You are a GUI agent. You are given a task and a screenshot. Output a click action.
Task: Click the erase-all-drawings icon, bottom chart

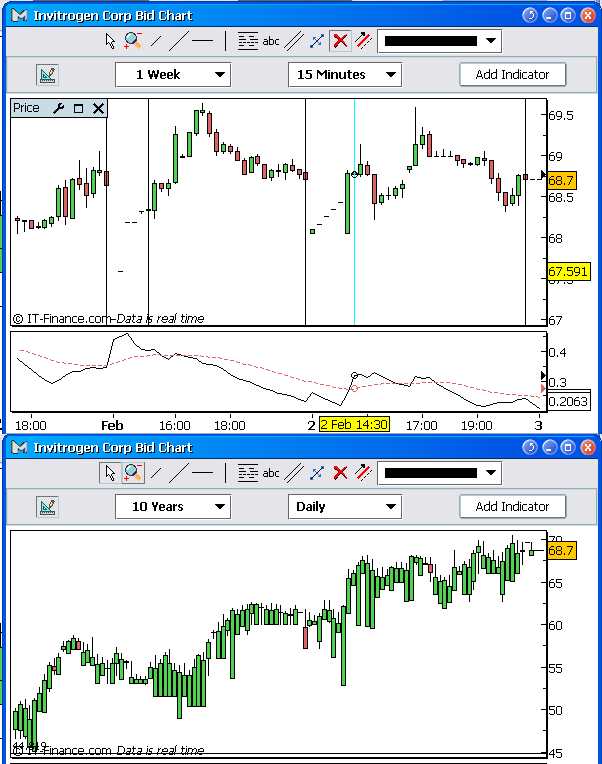[x=363, y=473]
